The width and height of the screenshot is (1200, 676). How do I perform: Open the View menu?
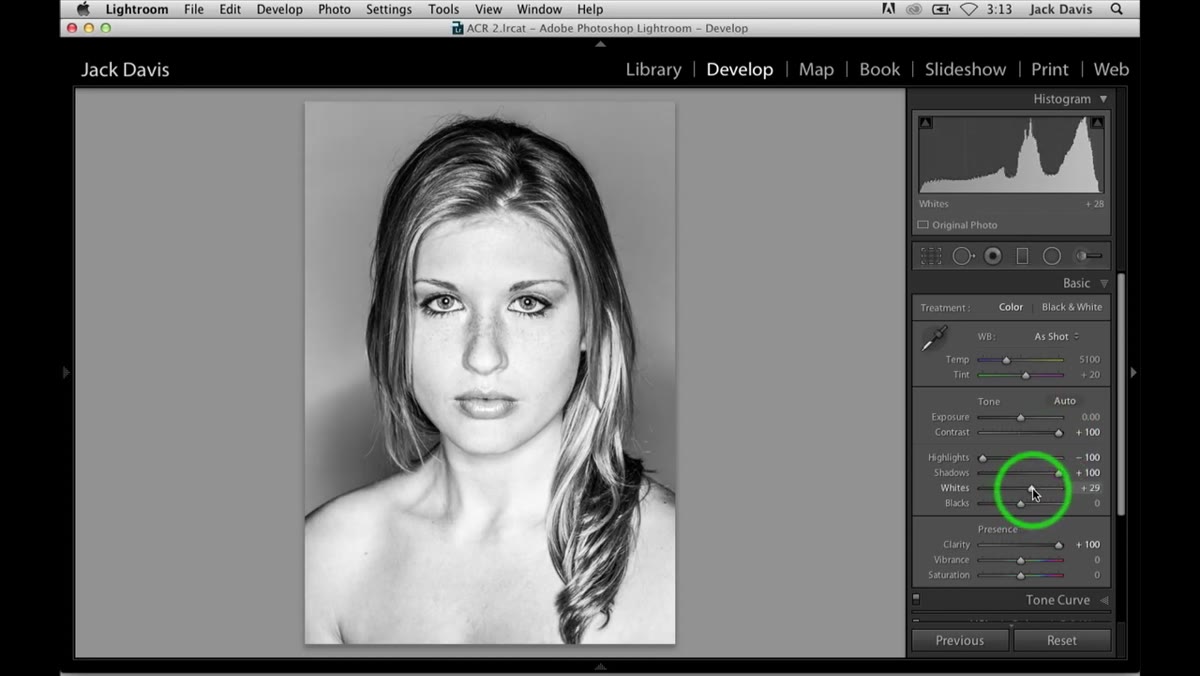(488, 9)
